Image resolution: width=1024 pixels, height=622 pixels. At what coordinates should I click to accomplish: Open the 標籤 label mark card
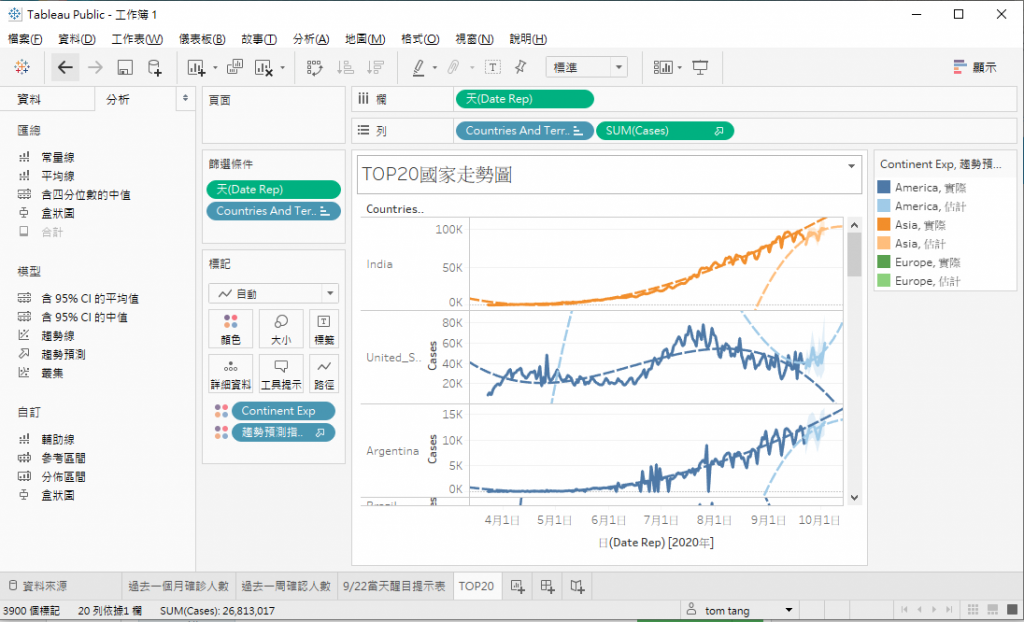(324, 329)
